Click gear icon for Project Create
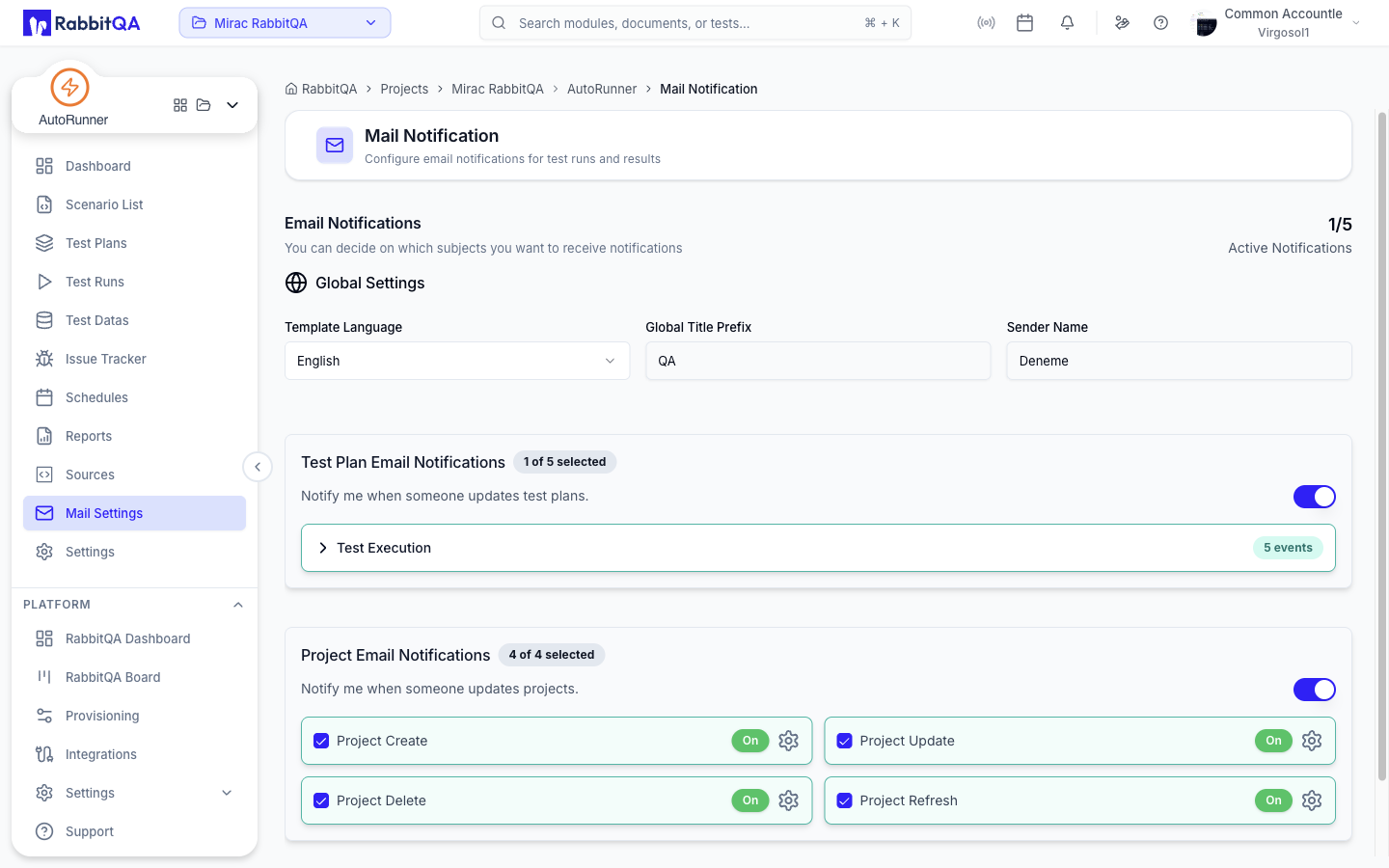1389x868 pixels. point(789,741)
